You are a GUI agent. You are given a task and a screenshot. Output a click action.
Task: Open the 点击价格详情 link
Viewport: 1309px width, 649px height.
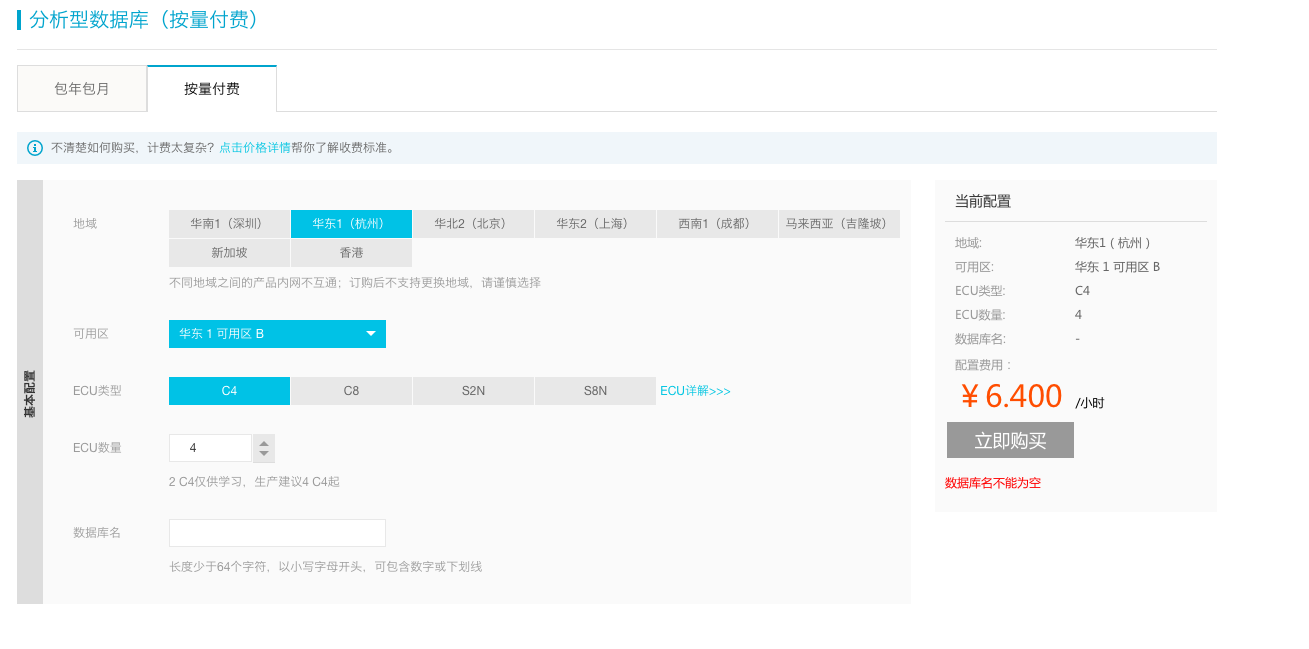point(255,148)
